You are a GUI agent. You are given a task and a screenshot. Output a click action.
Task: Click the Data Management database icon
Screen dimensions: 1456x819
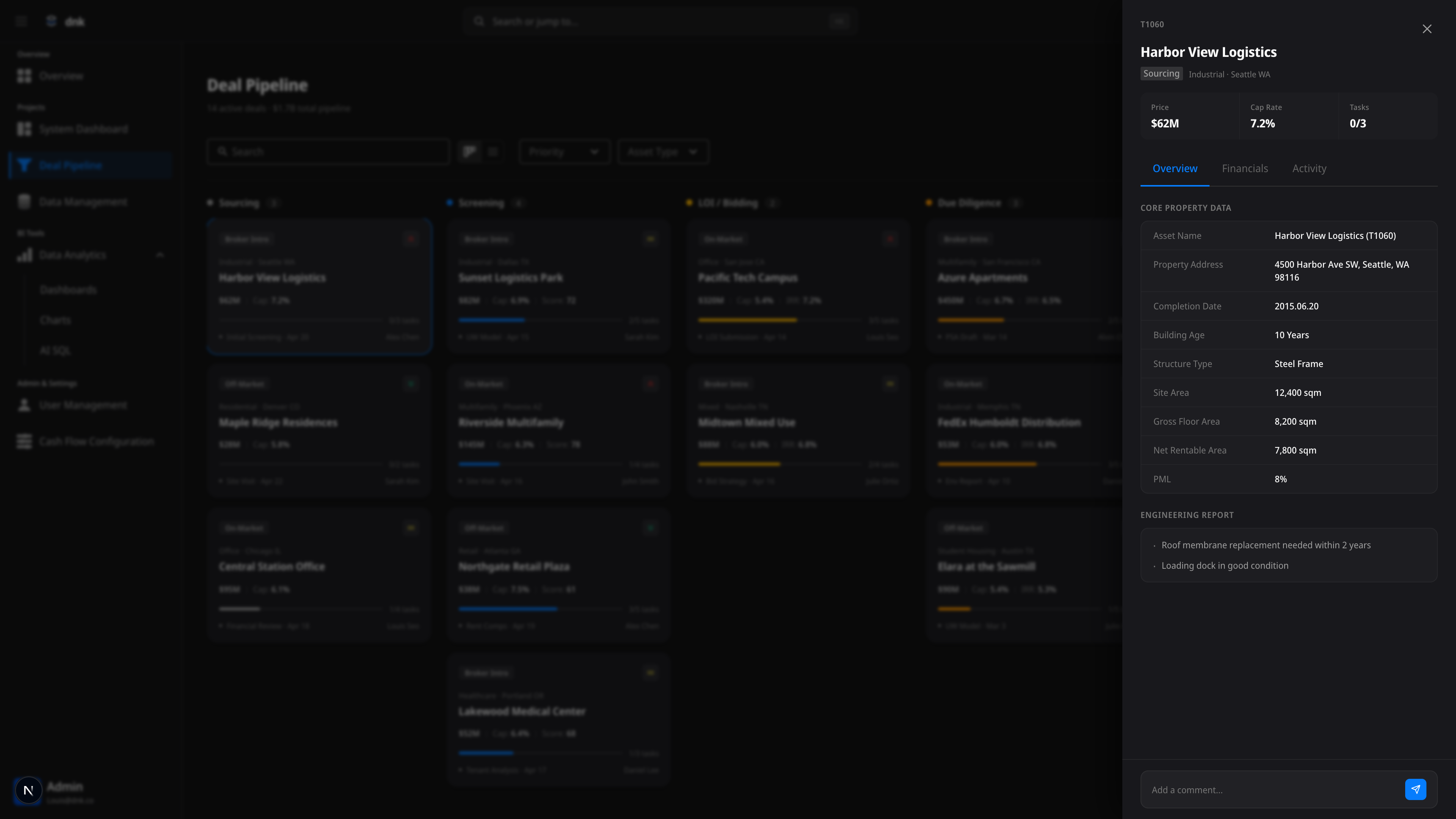24,202
